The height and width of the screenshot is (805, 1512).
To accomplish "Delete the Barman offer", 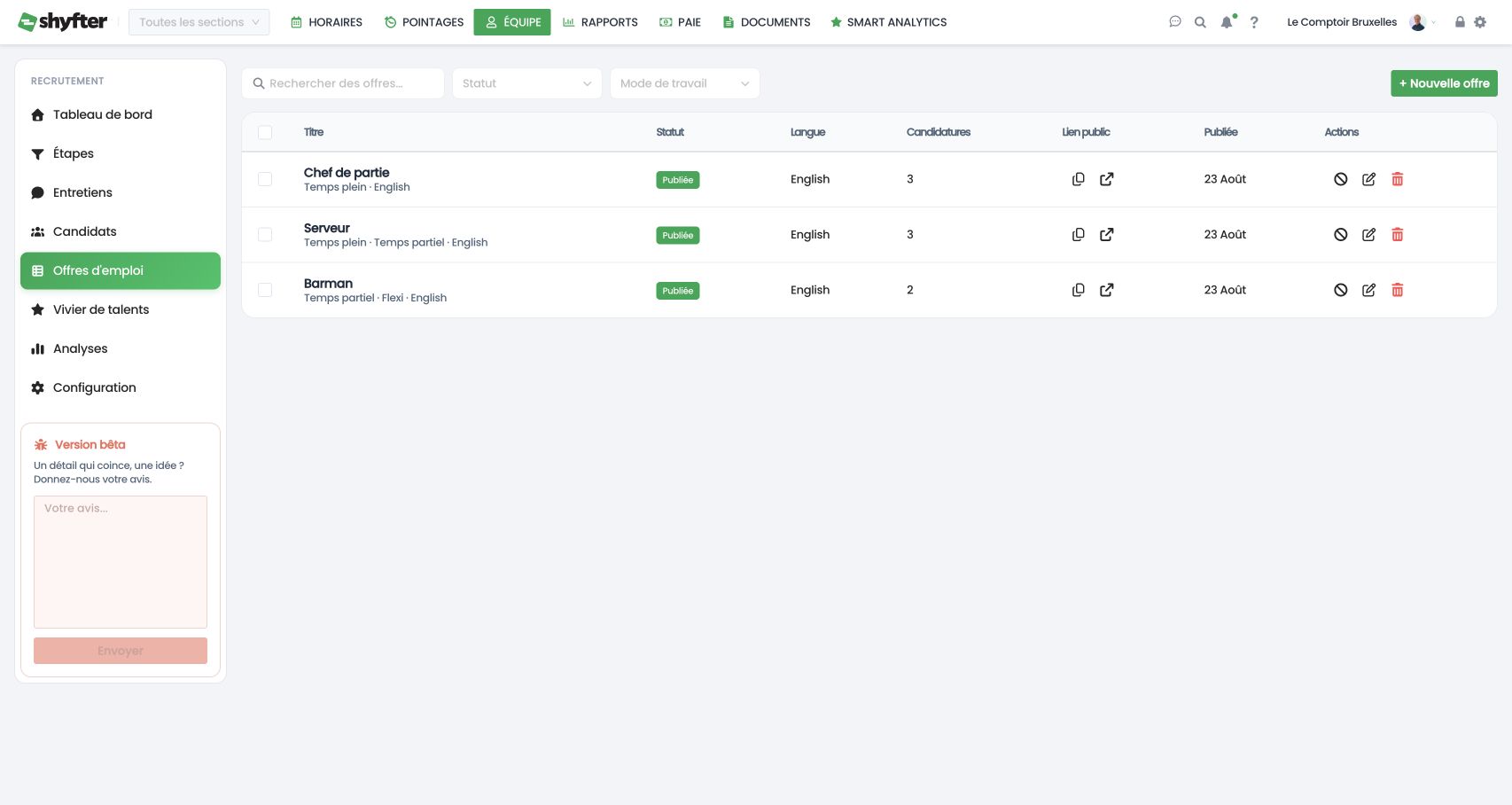I will coord(1398,290).
